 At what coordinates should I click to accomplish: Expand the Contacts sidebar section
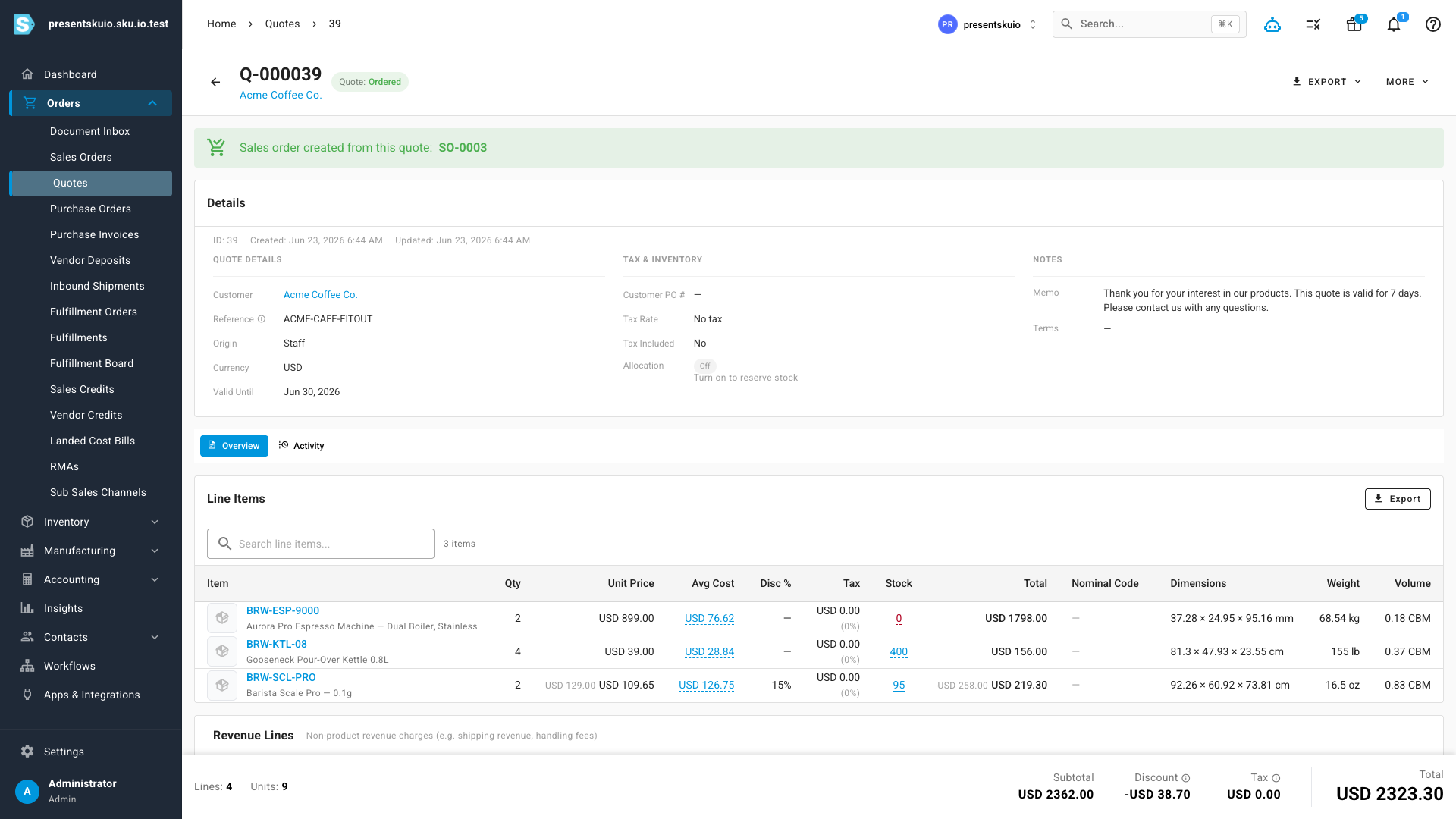click(91, 637)
